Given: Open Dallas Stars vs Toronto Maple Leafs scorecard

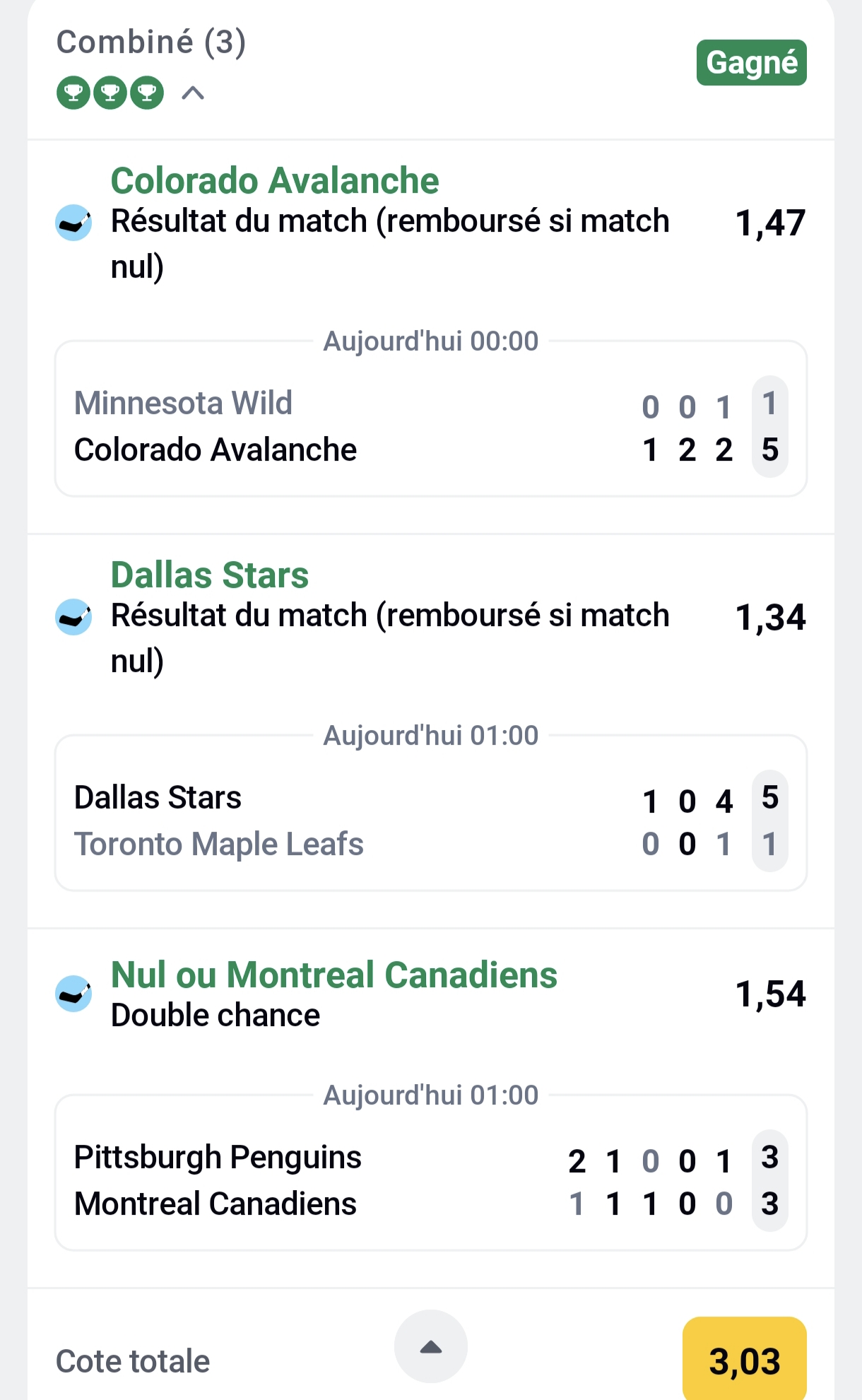Looking at the screenshot, I should (x=430, y=820).
